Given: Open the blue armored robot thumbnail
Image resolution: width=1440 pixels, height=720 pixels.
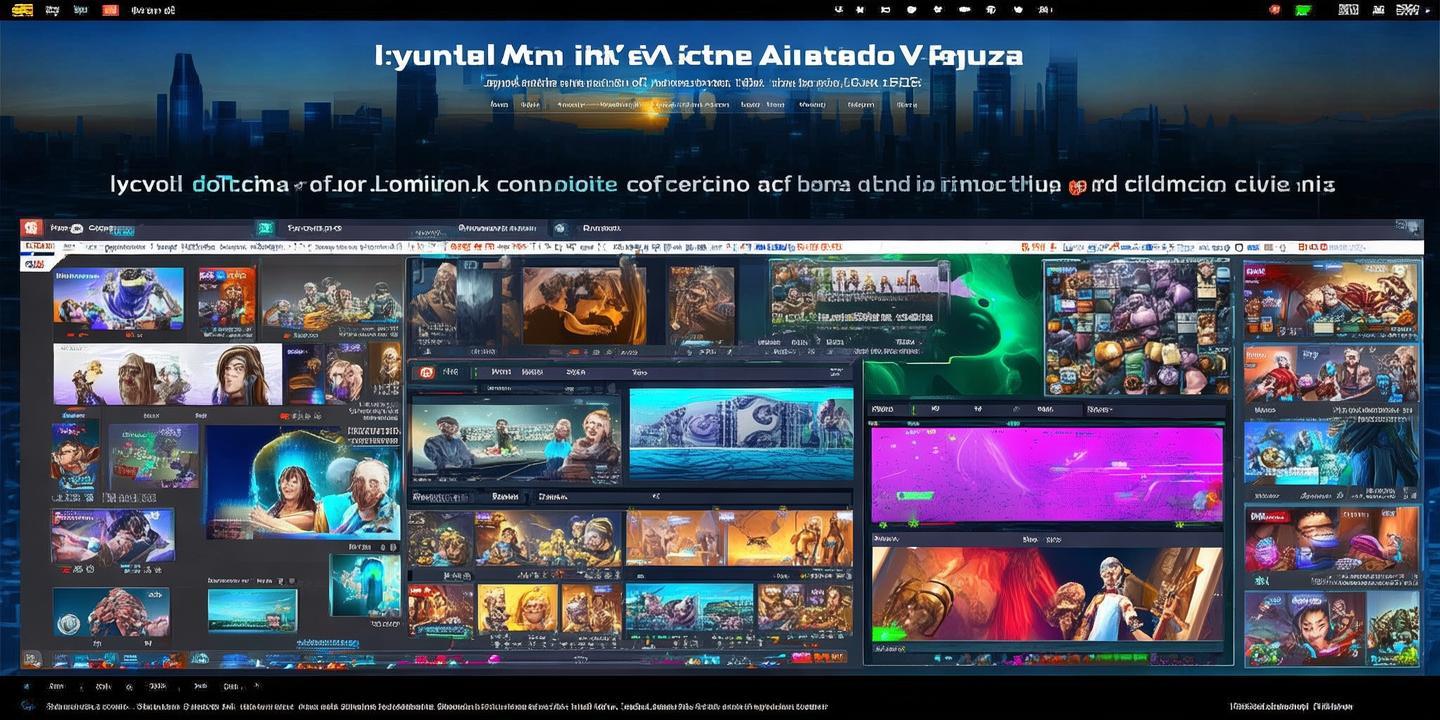Looking at the screenshot, I should pos(120,298).
